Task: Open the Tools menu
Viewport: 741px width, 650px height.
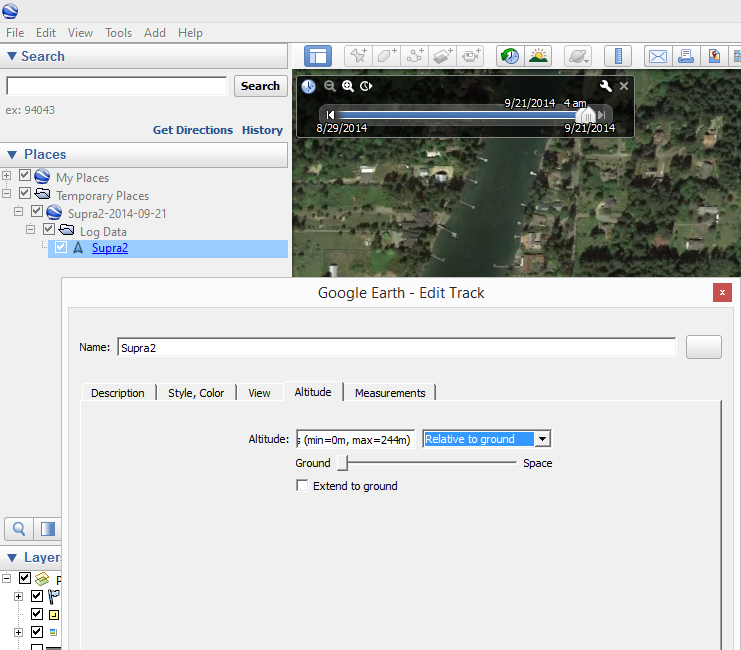Action: pos(119,33)
